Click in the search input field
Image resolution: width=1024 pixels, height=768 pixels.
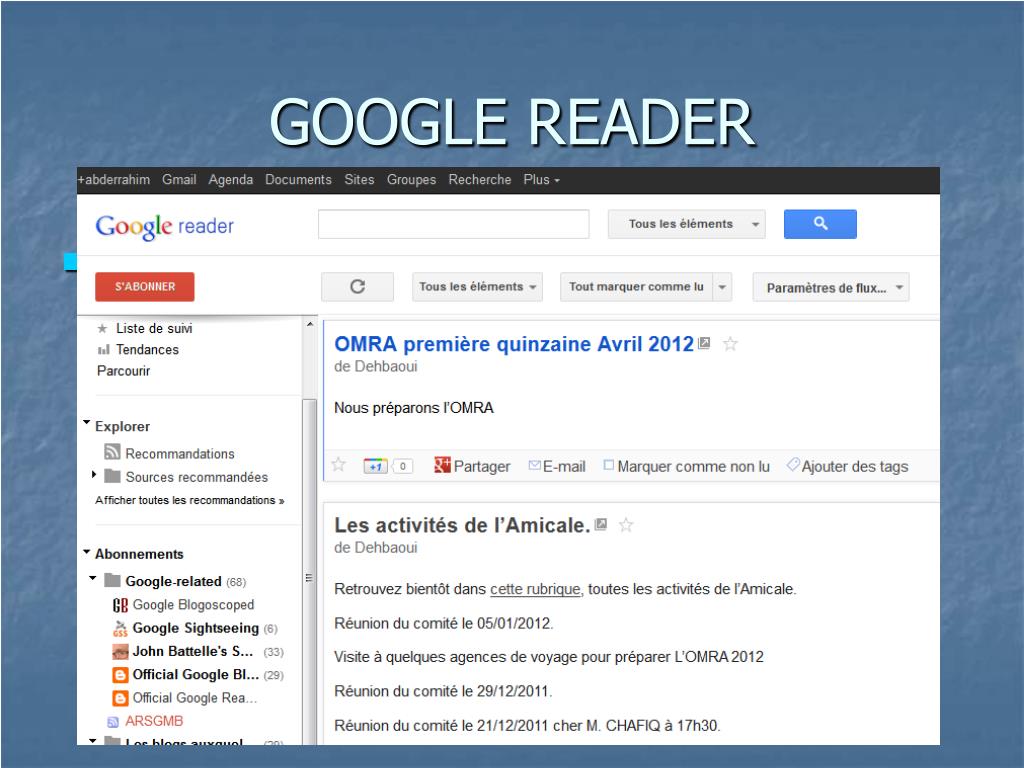(x=453, y=224)
